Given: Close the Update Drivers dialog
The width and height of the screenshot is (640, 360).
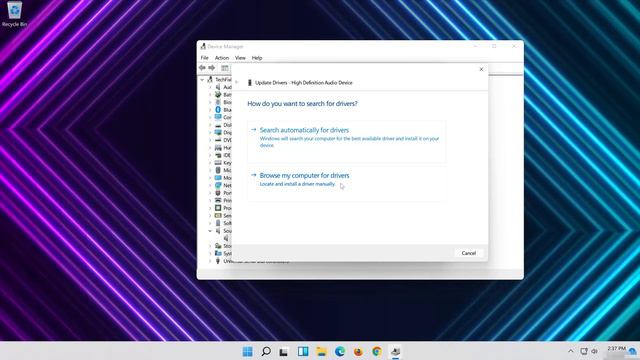Looking at the screenshot, I should pyautogui.click(x=481, y=69).
